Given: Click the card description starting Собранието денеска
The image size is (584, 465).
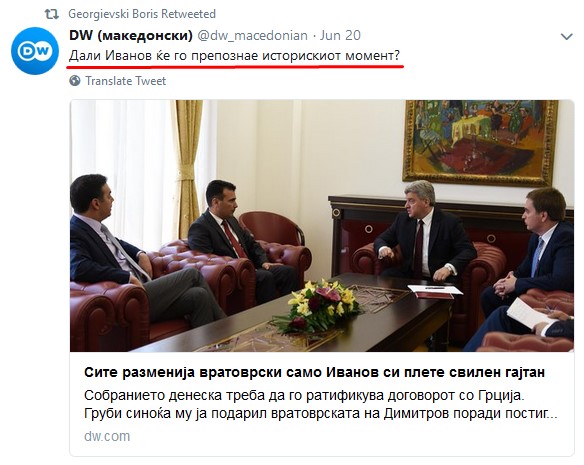Looking at the screenshot, I should (x=320, y=404).
